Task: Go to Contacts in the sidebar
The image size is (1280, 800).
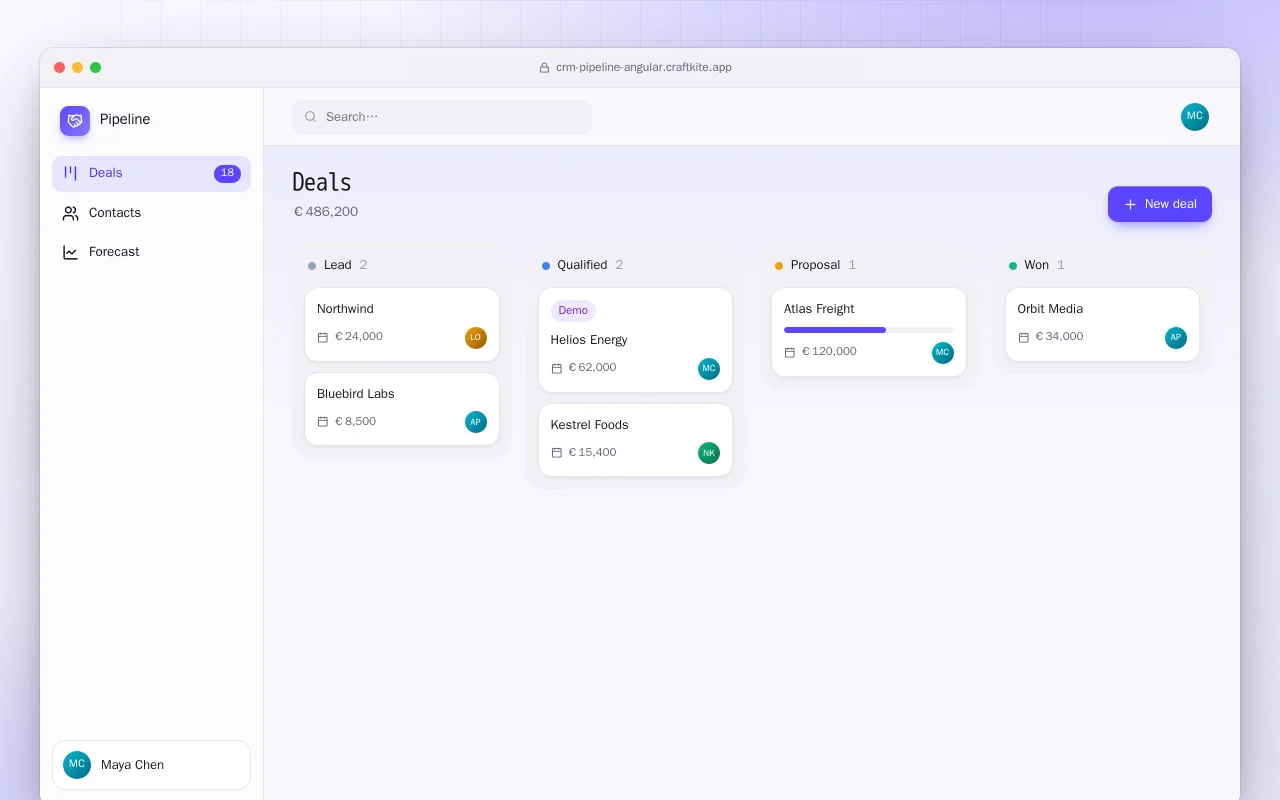Action: (151, 213)
